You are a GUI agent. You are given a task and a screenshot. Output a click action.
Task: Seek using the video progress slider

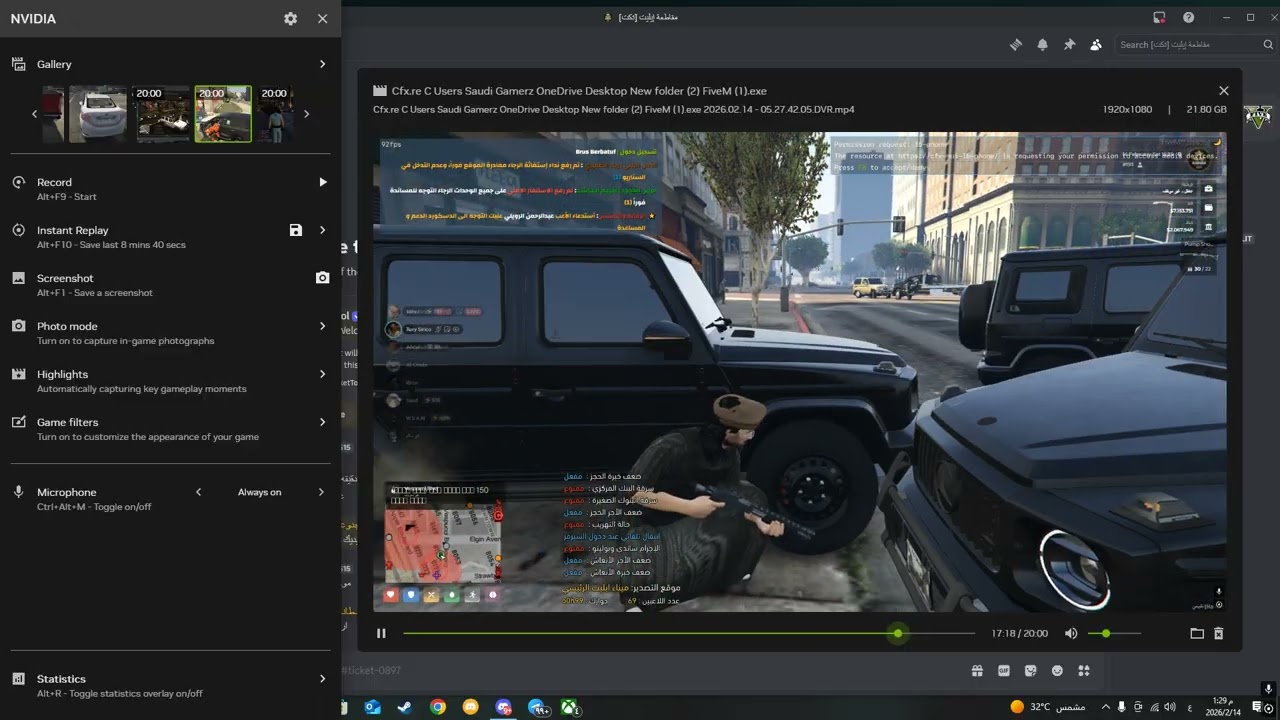689,633
